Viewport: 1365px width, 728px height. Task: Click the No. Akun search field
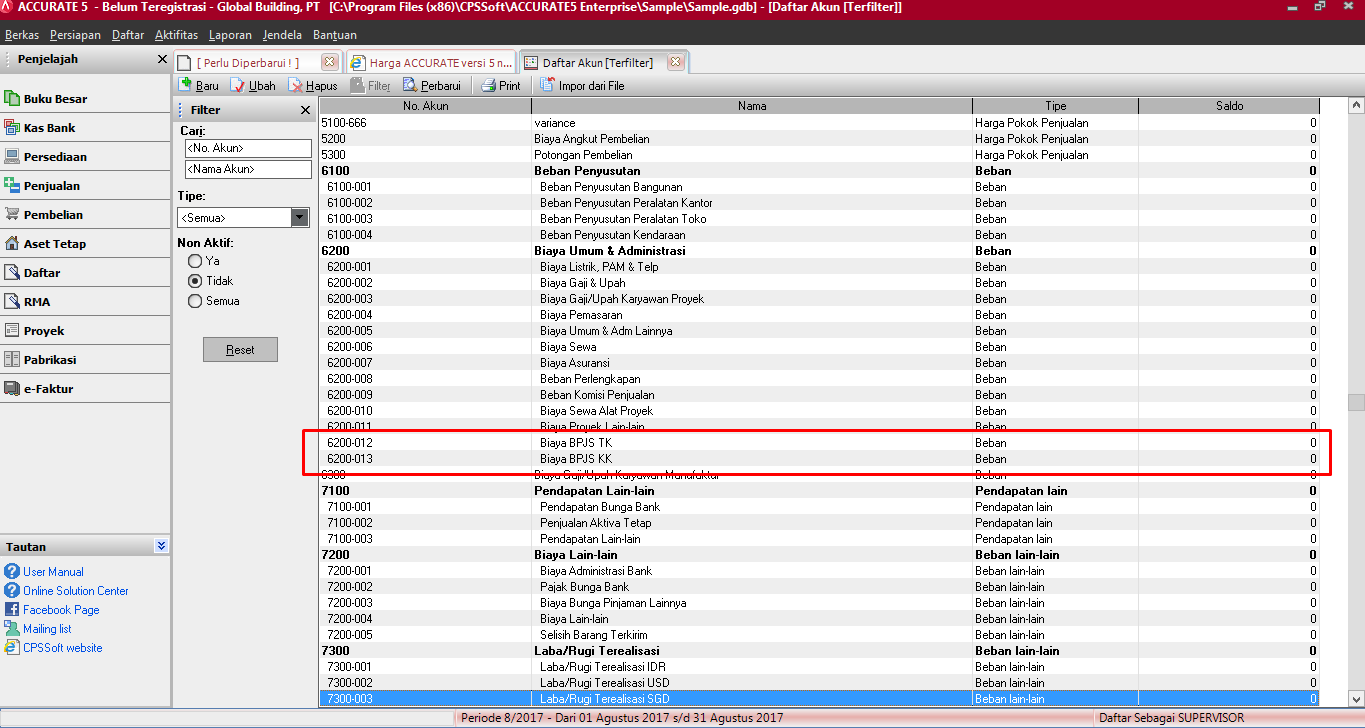(x=248, y=148)
